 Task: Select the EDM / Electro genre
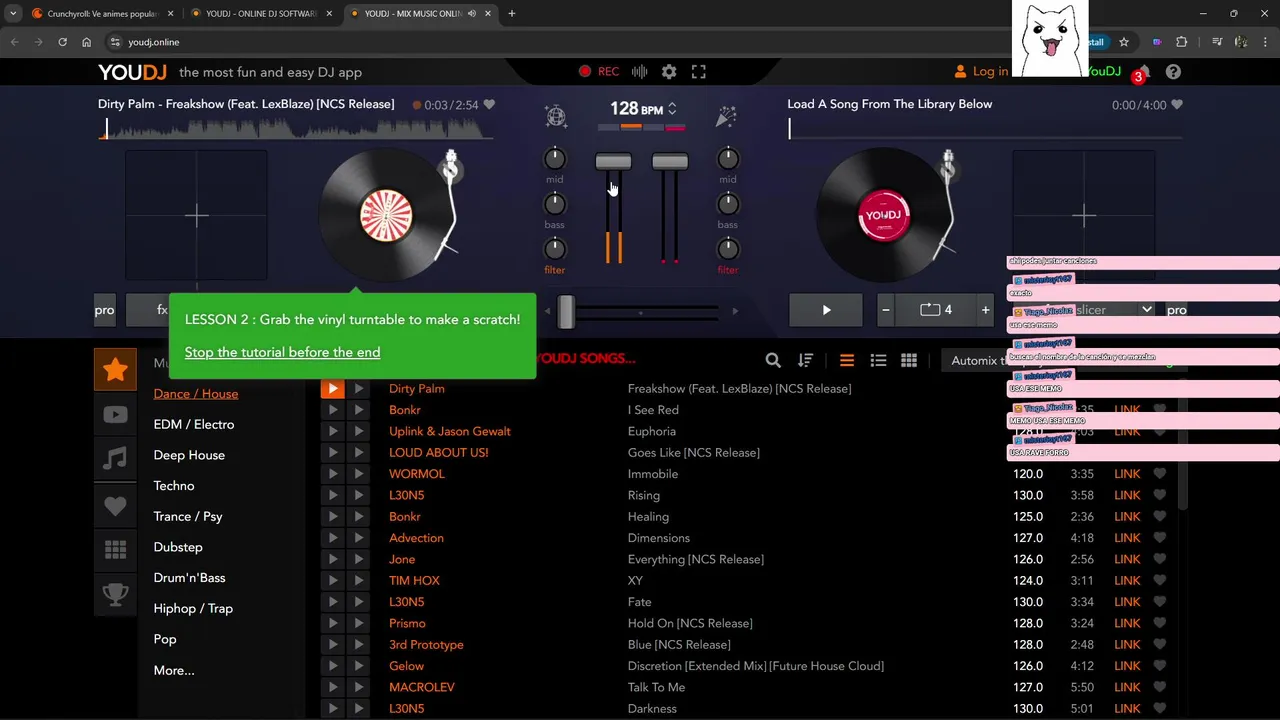194,424
